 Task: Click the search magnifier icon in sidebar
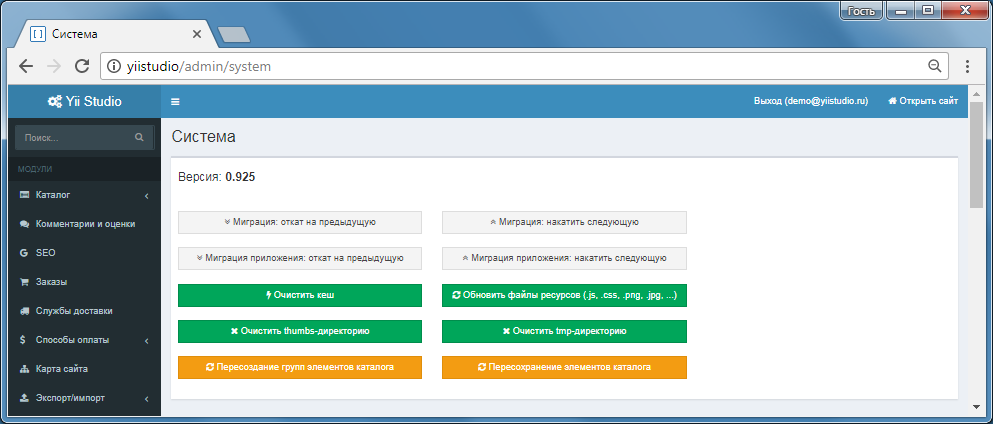click(139, 137)
